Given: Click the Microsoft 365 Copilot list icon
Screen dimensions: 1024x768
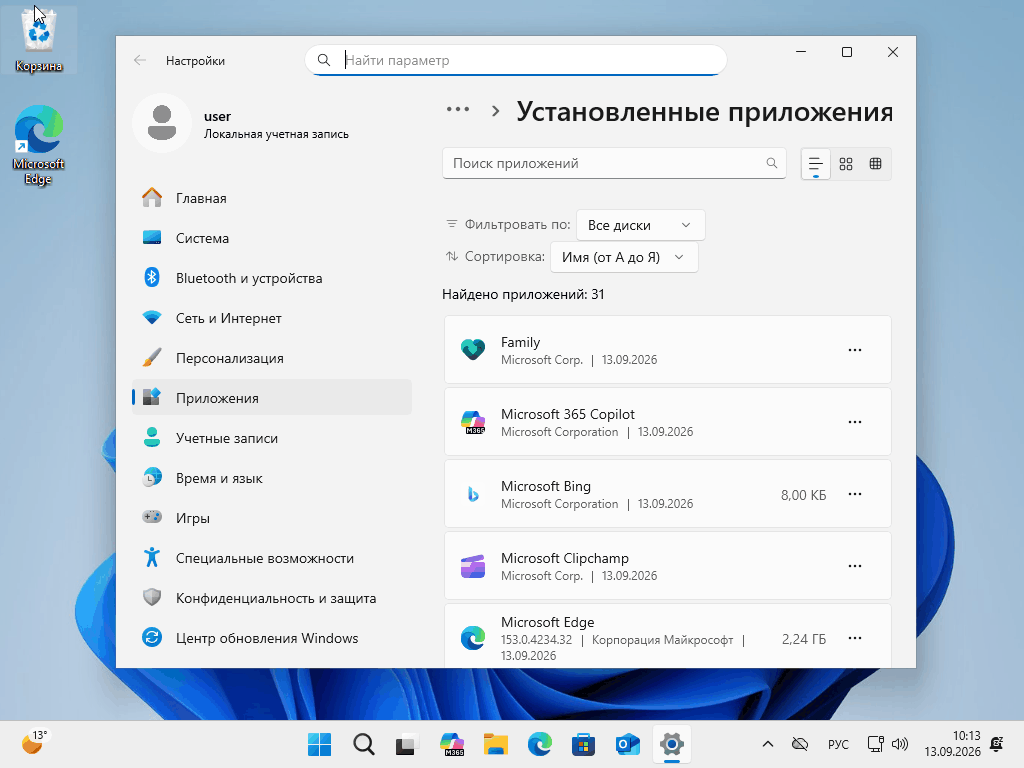Looking at the screenshot, I should pos(473,422).
